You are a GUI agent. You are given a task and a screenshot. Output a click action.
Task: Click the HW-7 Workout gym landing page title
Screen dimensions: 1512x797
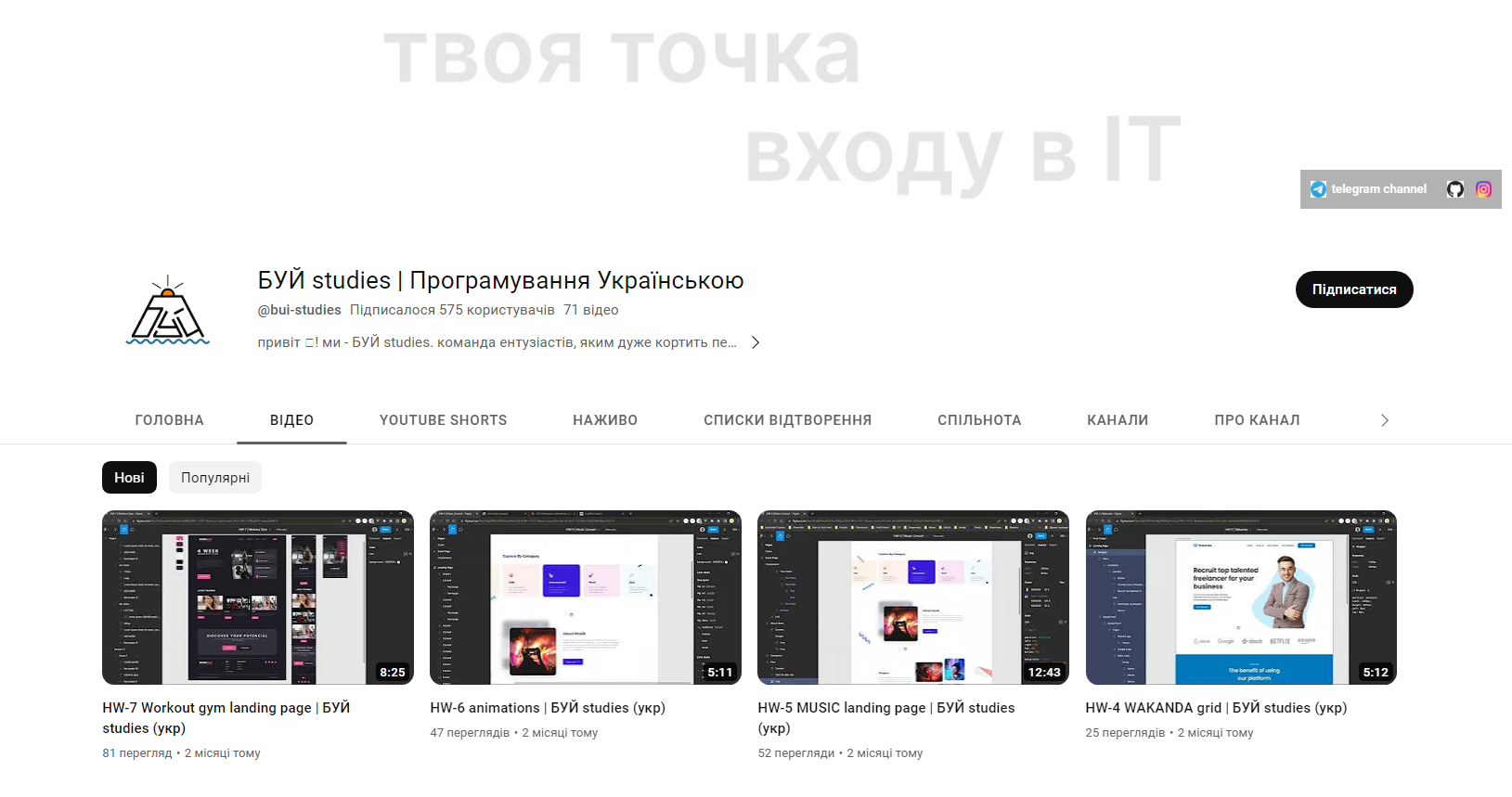[226, 718]
